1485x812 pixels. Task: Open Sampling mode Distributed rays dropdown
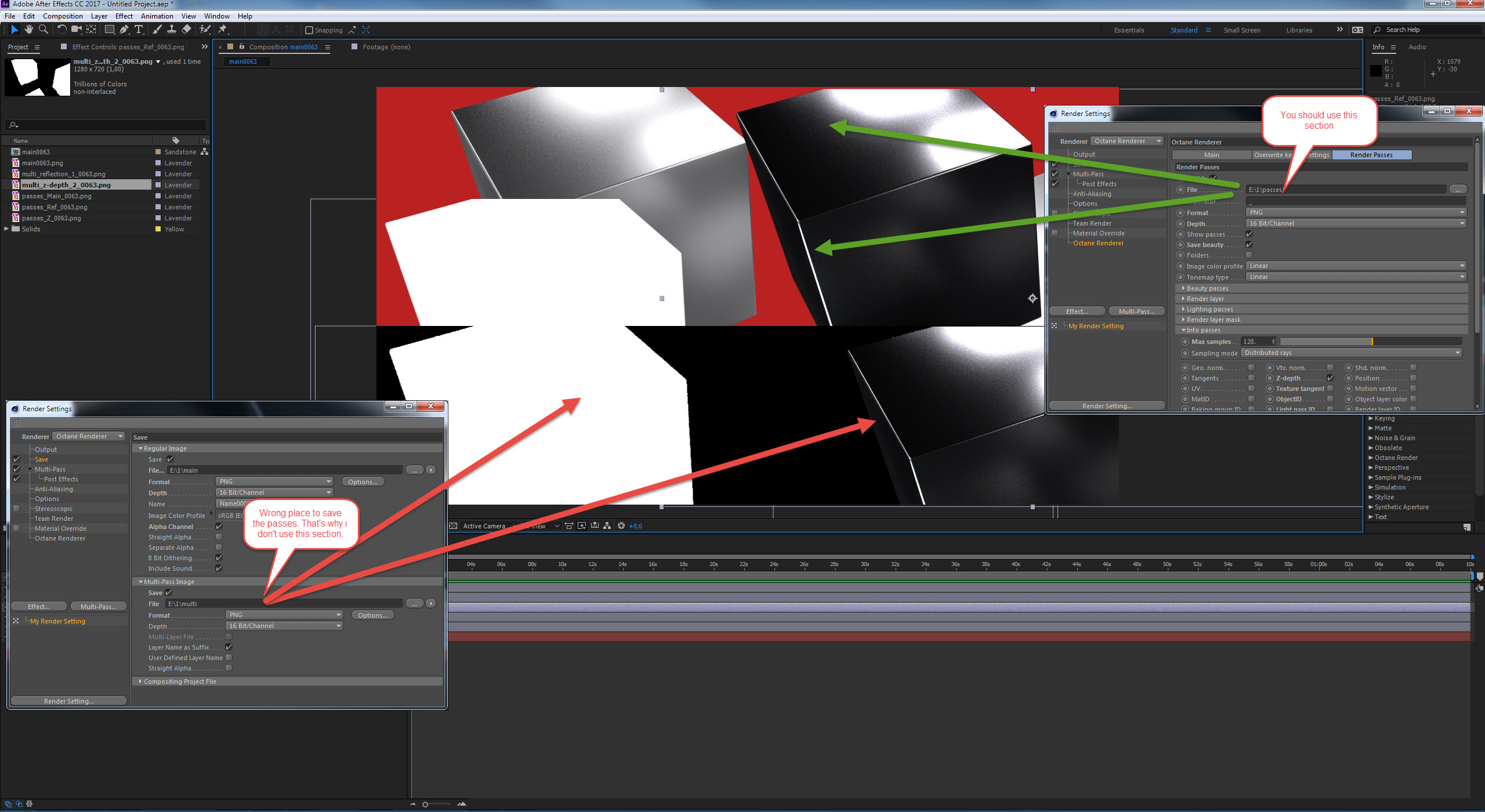click(1351, 353)
